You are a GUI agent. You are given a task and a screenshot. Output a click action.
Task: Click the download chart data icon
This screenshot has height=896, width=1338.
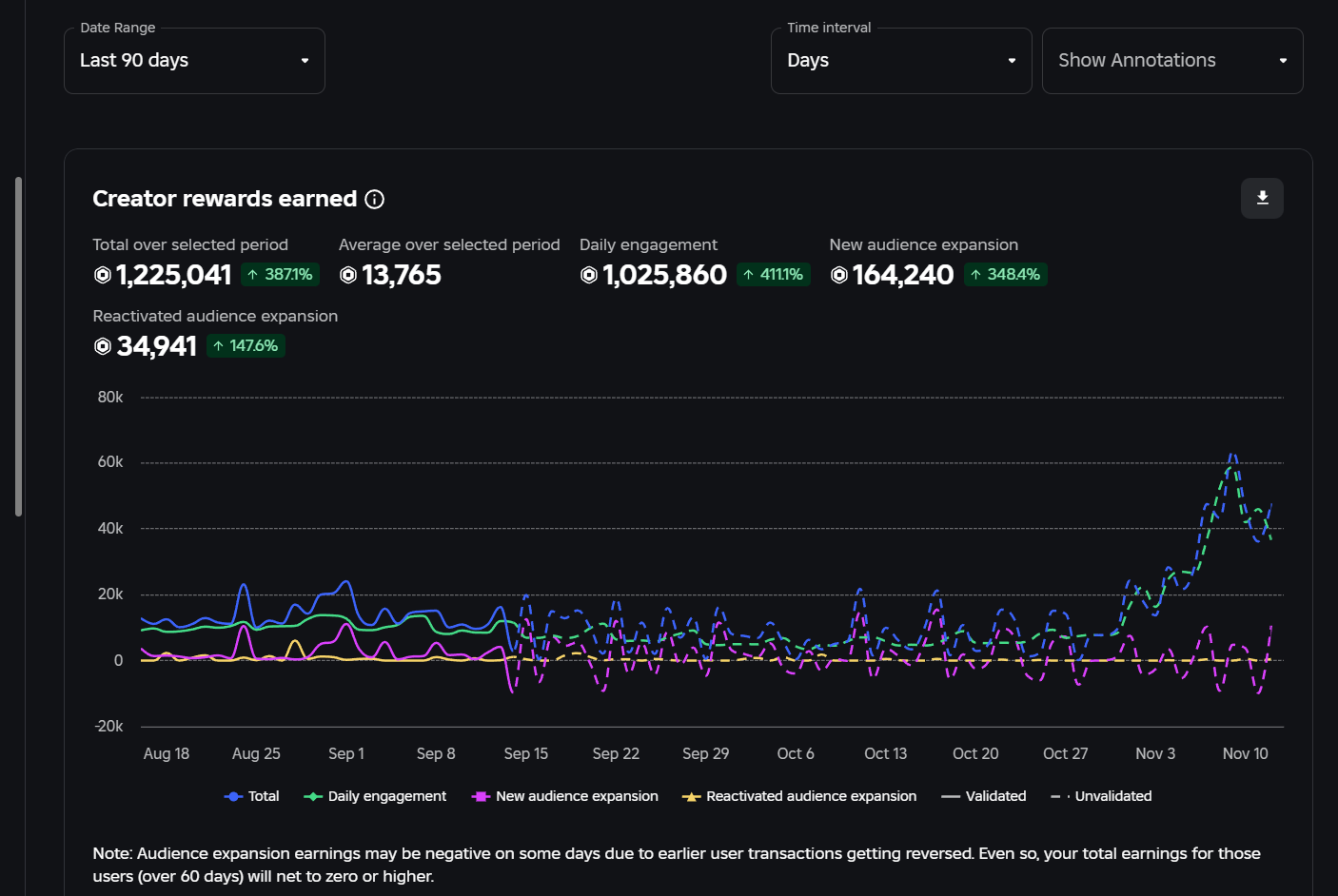coord(1262,198)
